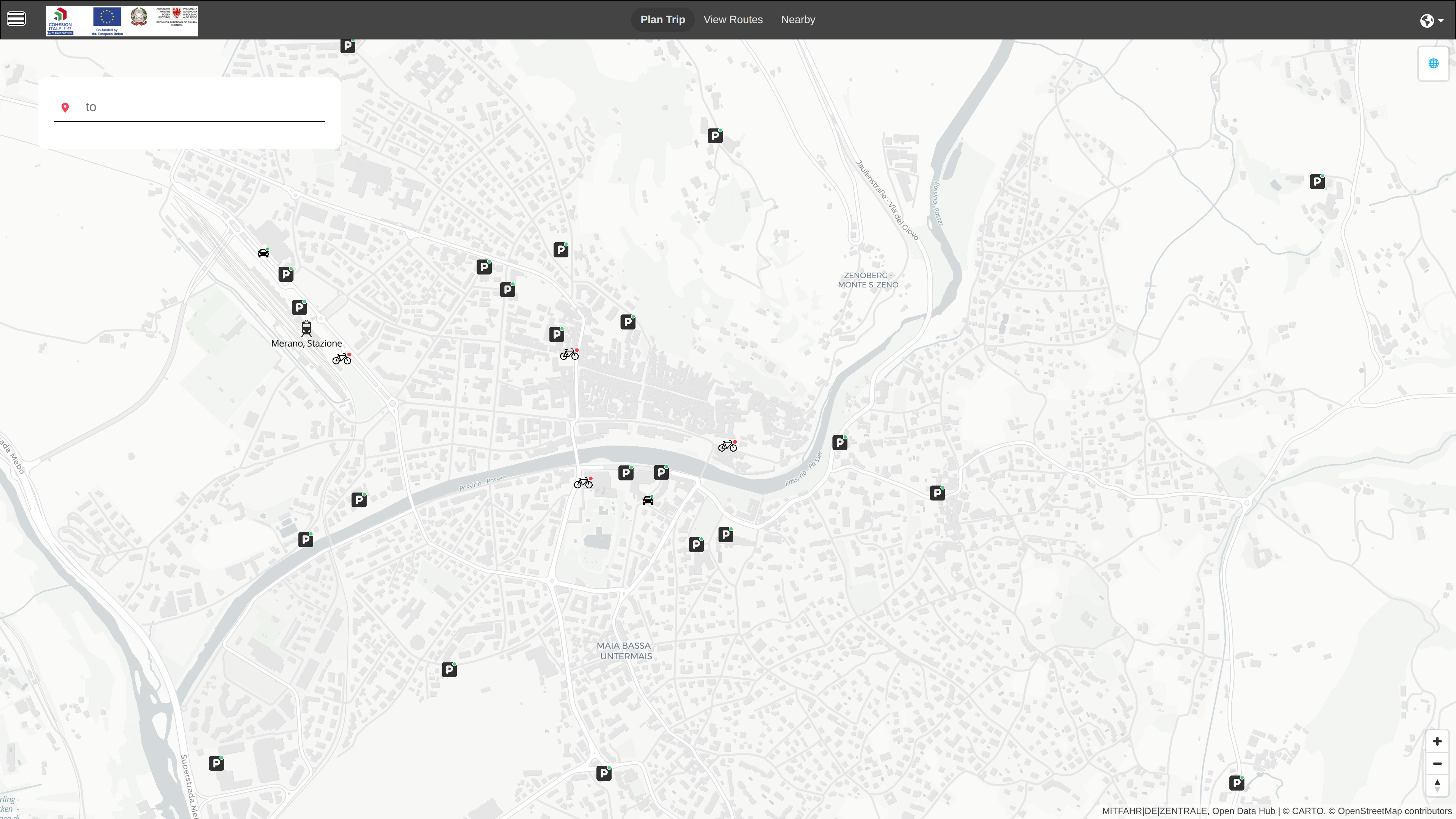Reset map bearing with compass button
Image resolution: width=1456 pixels, height=819 pixels.
pyautogui.click(x=1437, y=785)
